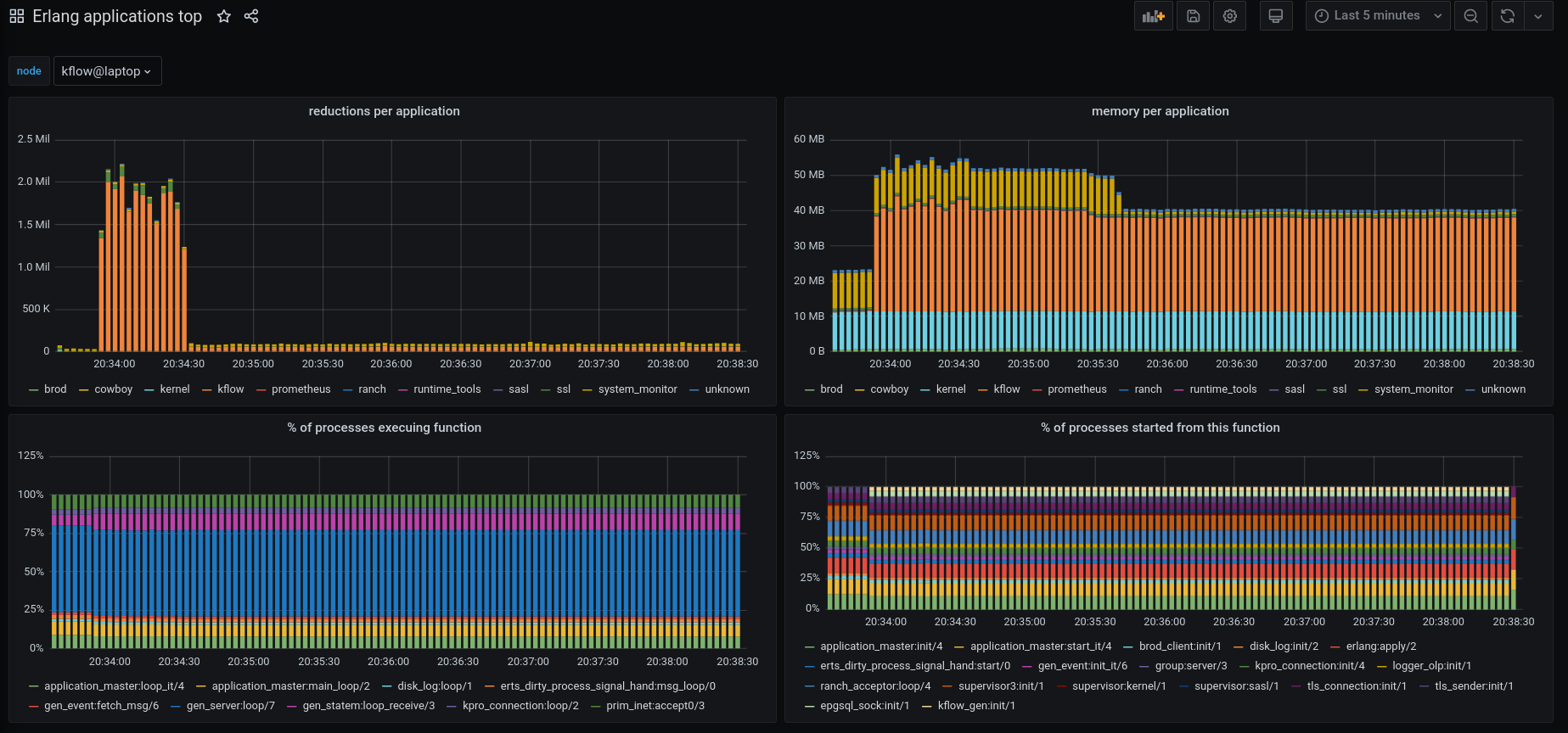Select logger_olp:init/1 legend entry
Screen dimensions: 1568x733
1432,666
